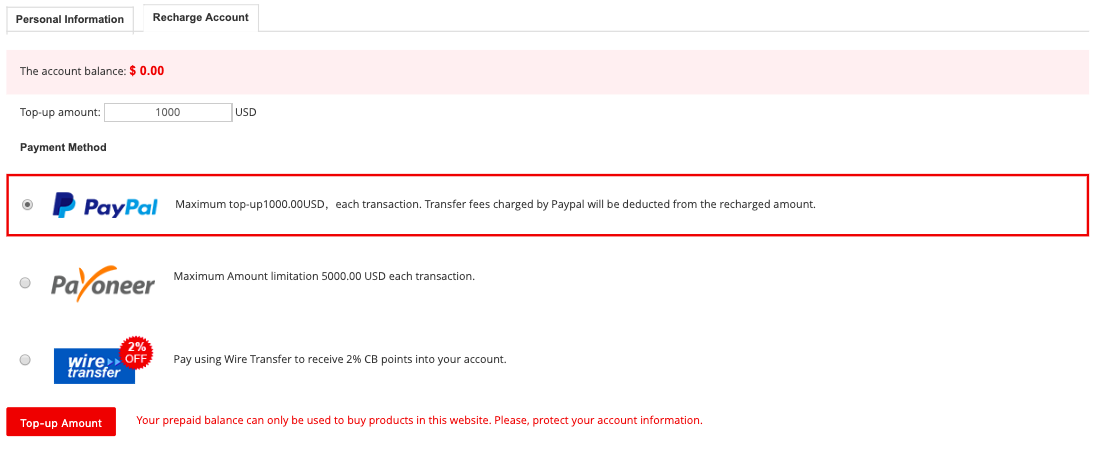Select the Payoneer payment radio button
Image resolution: width=1108 pixels, height=450 pixels.
tap(25, 283)
